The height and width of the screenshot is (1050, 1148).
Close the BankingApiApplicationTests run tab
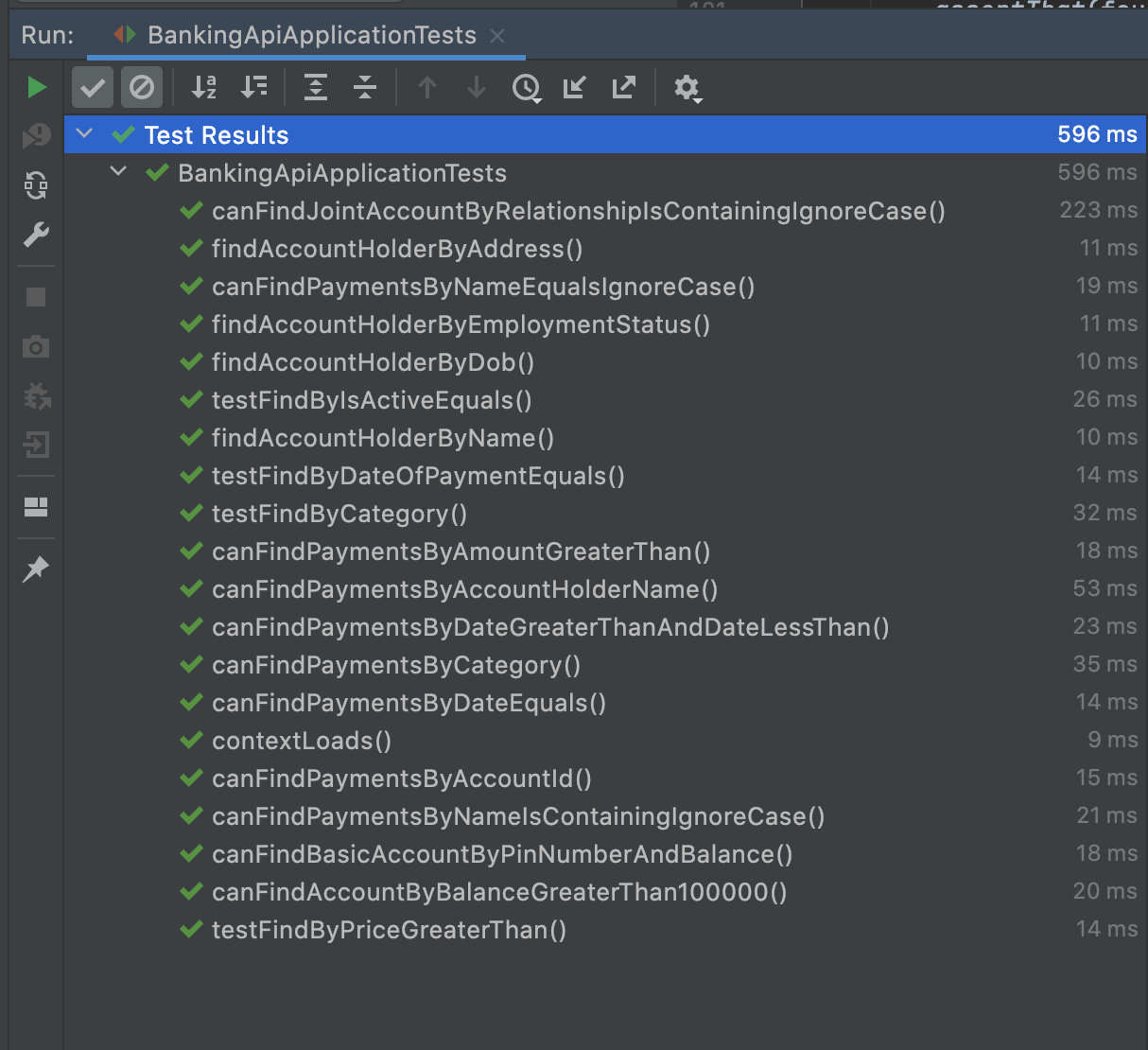(497, 36)
